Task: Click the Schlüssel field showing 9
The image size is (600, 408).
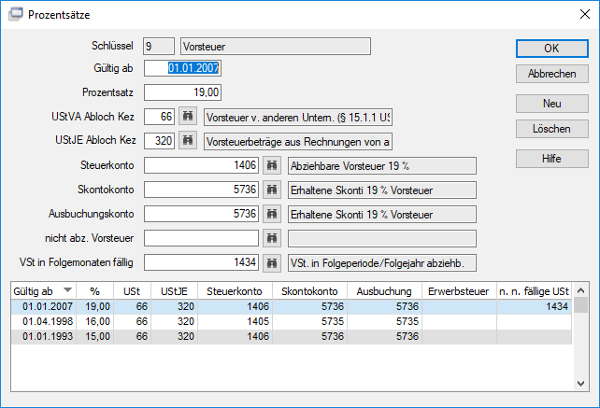Action: (x=159, y=46)
